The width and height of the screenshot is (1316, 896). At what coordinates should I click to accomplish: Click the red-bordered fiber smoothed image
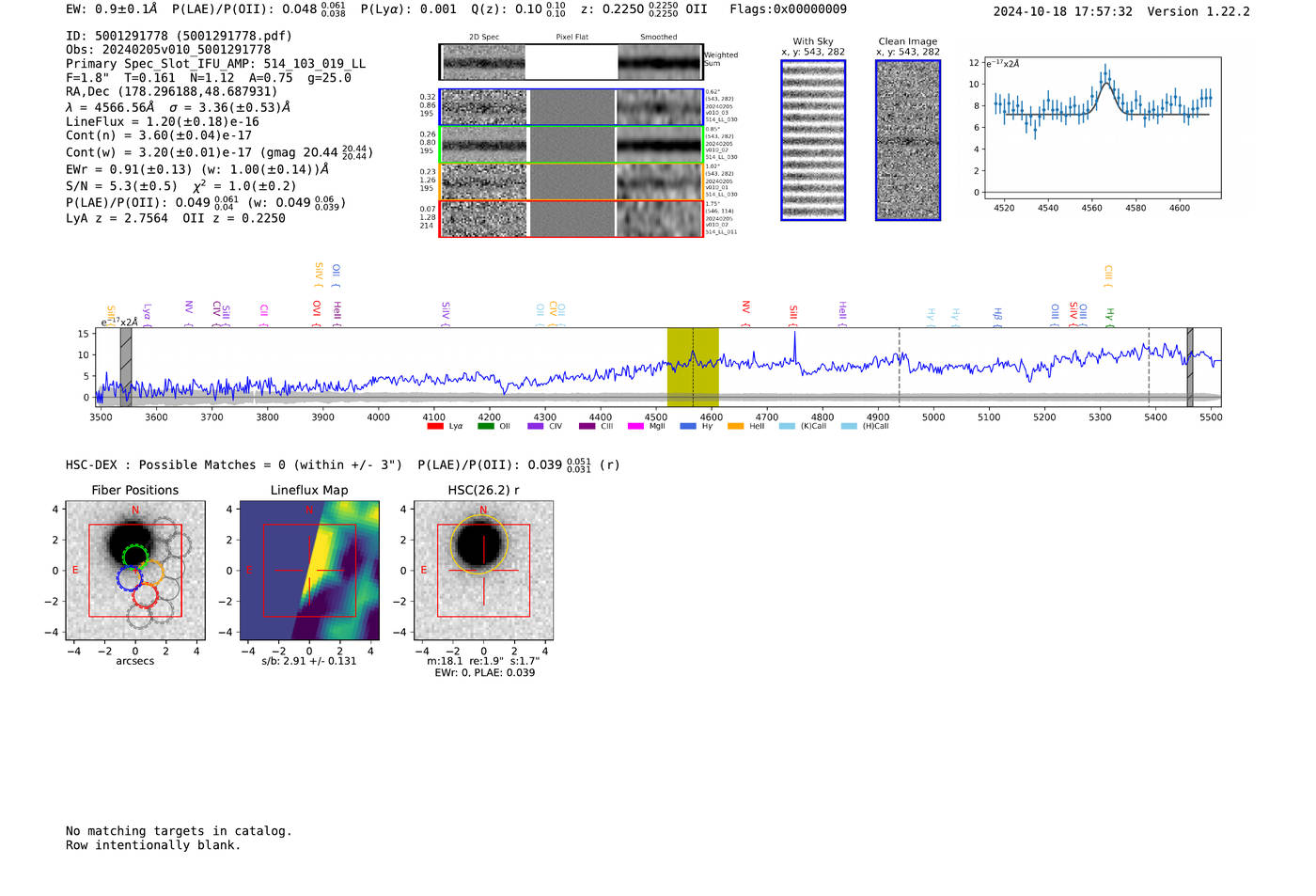tap(659, 219)
